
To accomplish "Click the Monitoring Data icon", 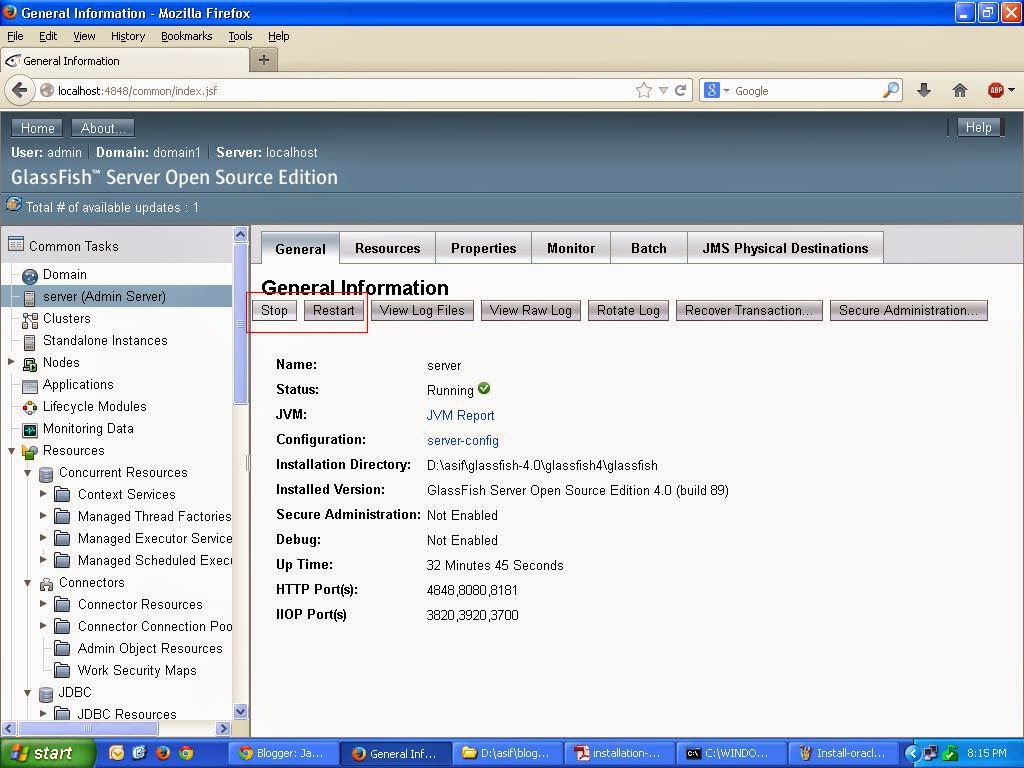I will tap(29, 430).
